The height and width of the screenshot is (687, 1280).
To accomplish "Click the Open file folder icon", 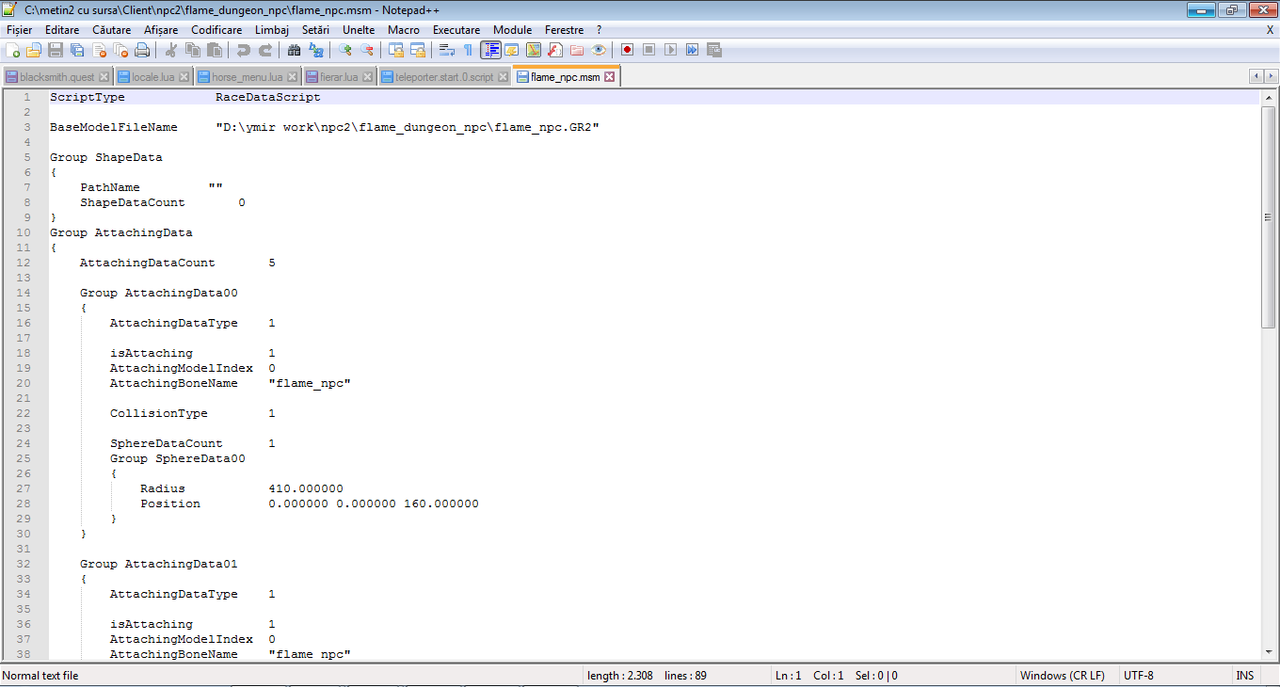I will pos(34,50).
